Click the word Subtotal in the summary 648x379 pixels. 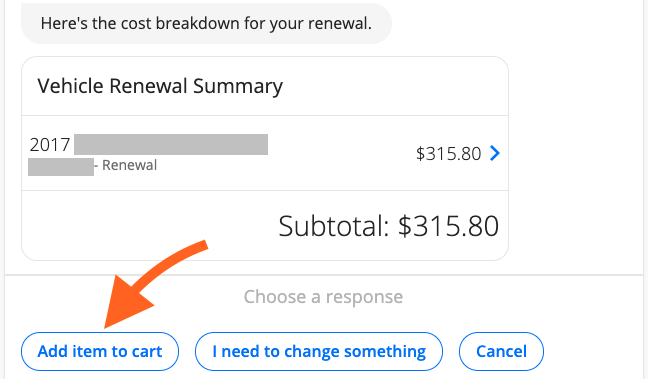pos(334,226)
